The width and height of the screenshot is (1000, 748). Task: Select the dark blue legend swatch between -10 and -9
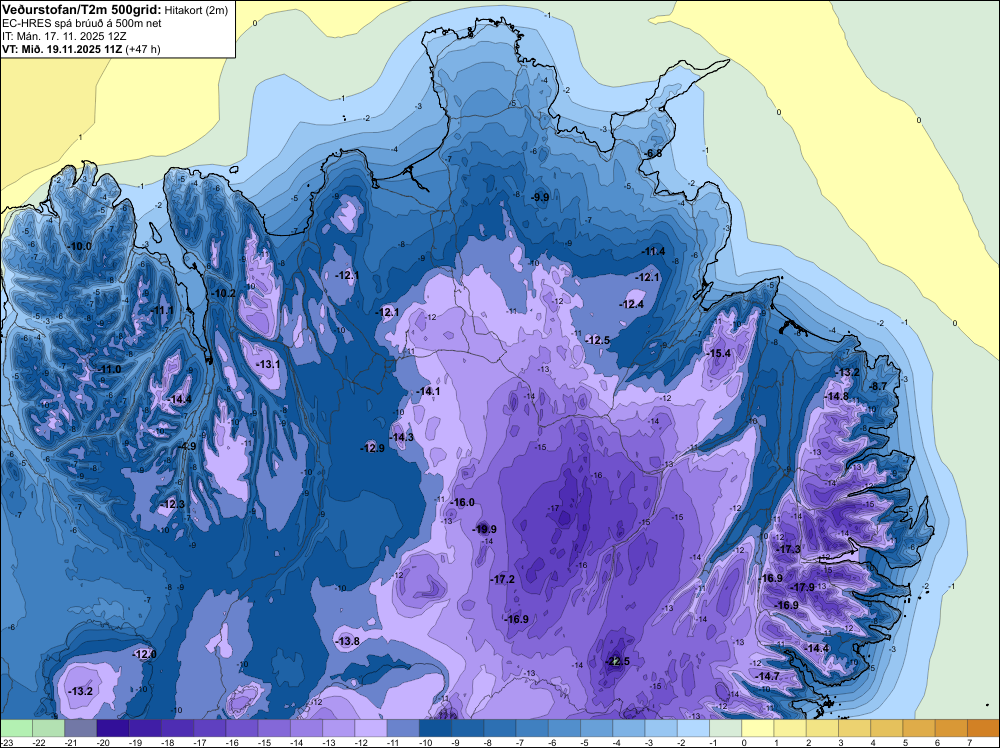click(436, 728)
